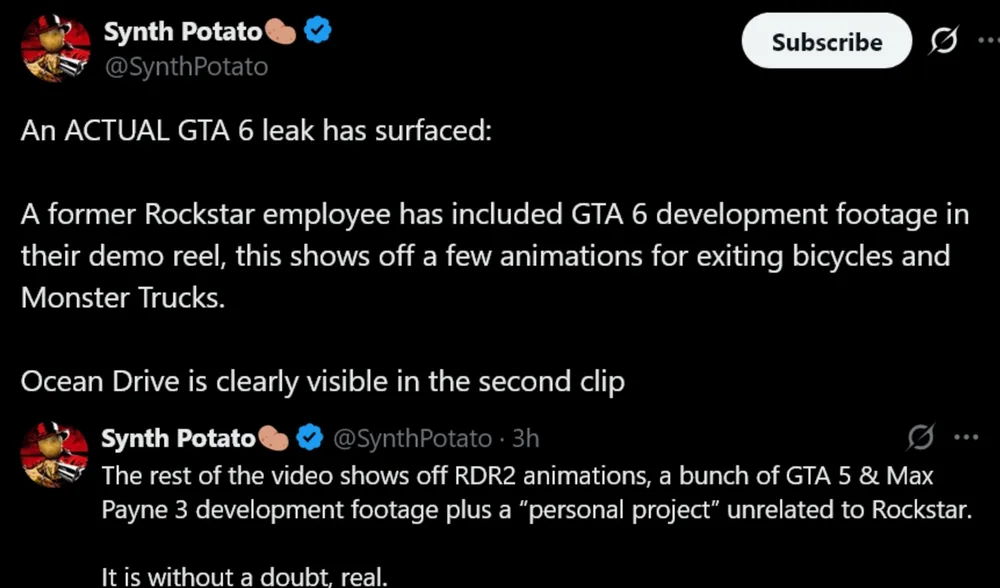Click the Subscribe button
The height and width of the screenshot is (588, 1000).
pyautogui.click(x=826, y=42)
